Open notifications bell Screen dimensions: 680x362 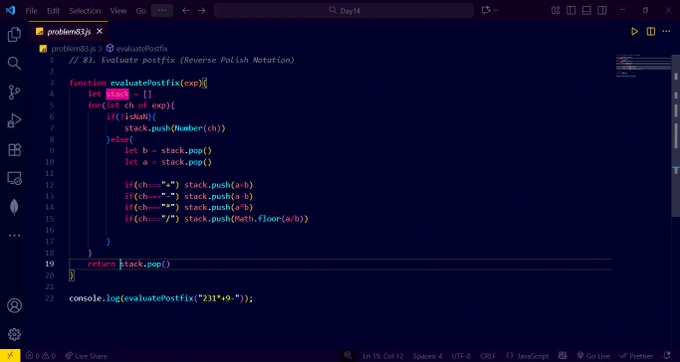click(668, 355)
